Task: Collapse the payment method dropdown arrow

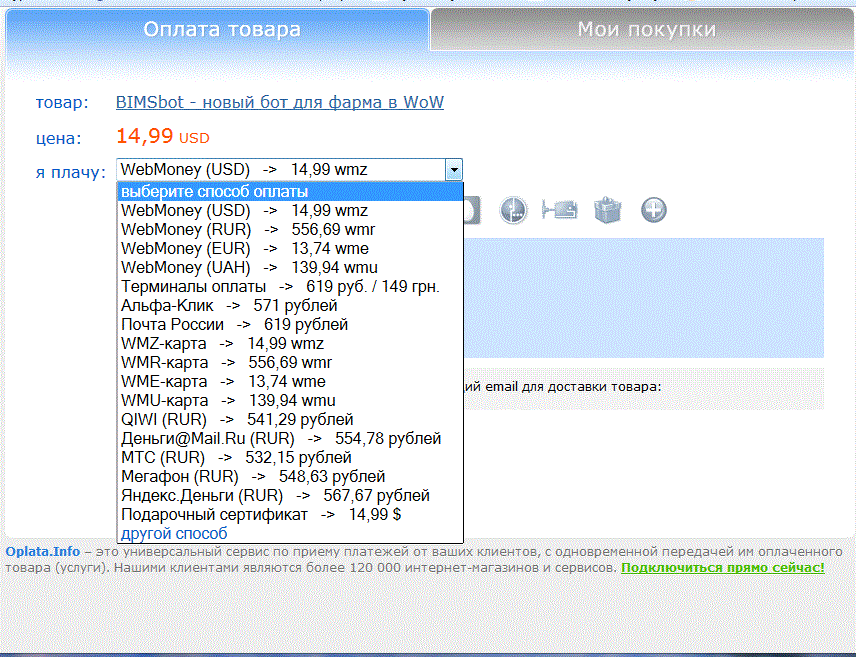Action: pos(454,170)
